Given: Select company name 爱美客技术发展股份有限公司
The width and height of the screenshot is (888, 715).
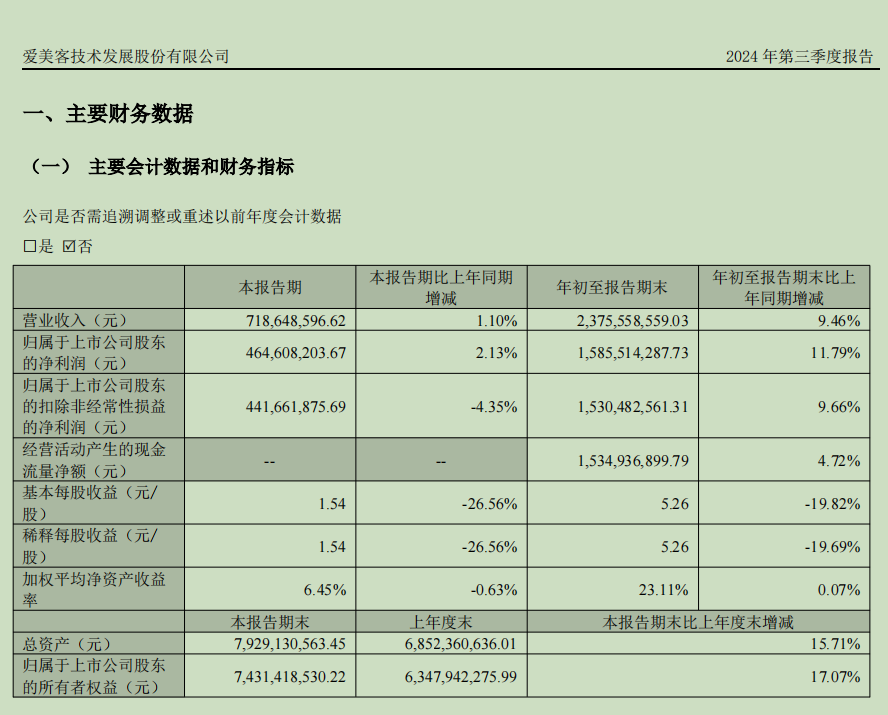Looking at the screenshot, I should pyautogui.click(x=126, y=57).
